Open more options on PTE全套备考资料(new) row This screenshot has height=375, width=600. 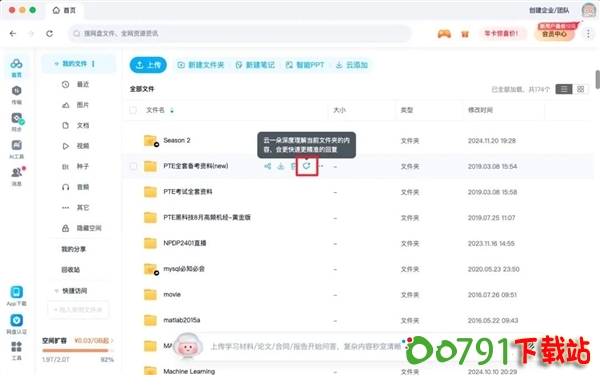tap(321, 166)
